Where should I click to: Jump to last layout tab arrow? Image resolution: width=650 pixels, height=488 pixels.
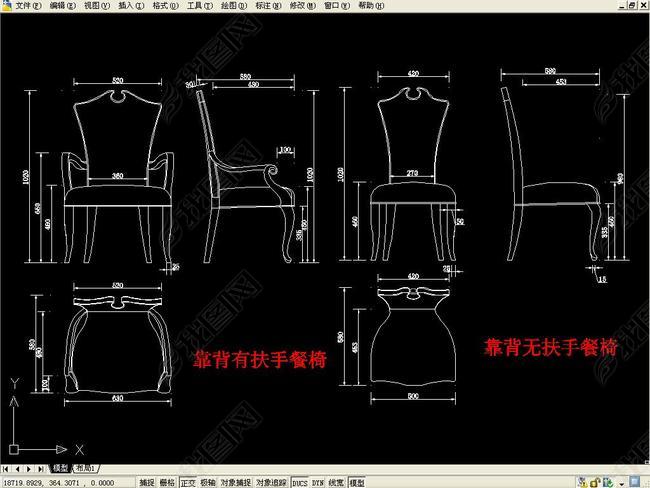click(x=41, y=468)
